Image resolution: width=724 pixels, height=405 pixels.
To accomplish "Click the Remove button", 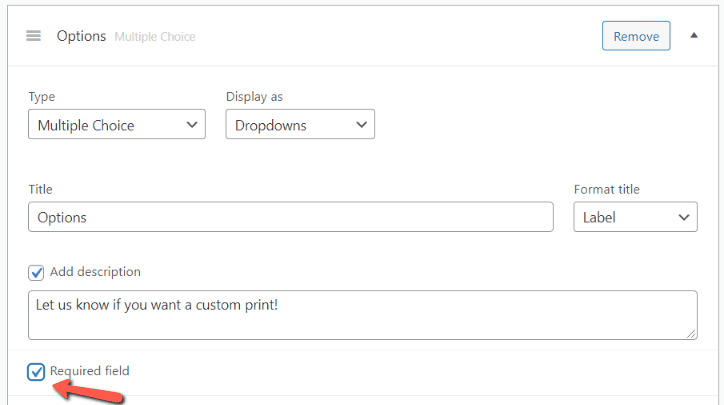I will coord(636,36).
